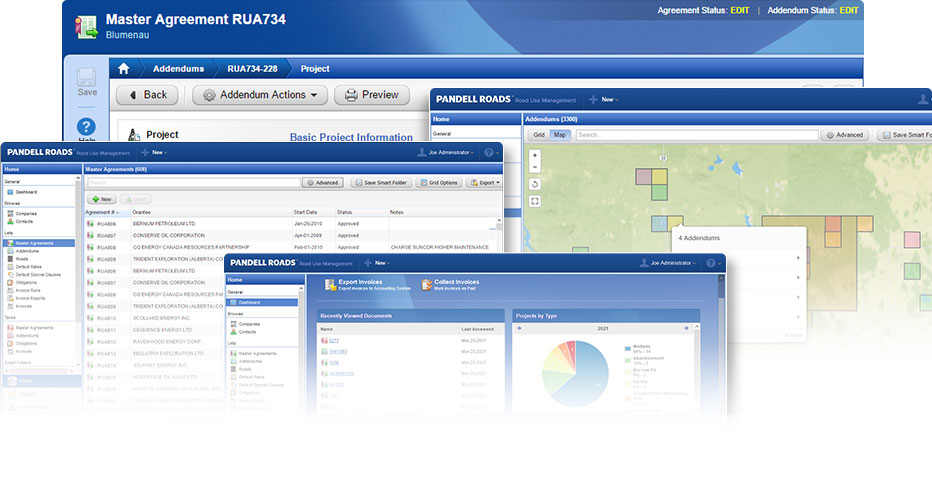Click the Preview printer button
Image resolution: width=932 pixels, height=487 pixels.
pos(372,95)
